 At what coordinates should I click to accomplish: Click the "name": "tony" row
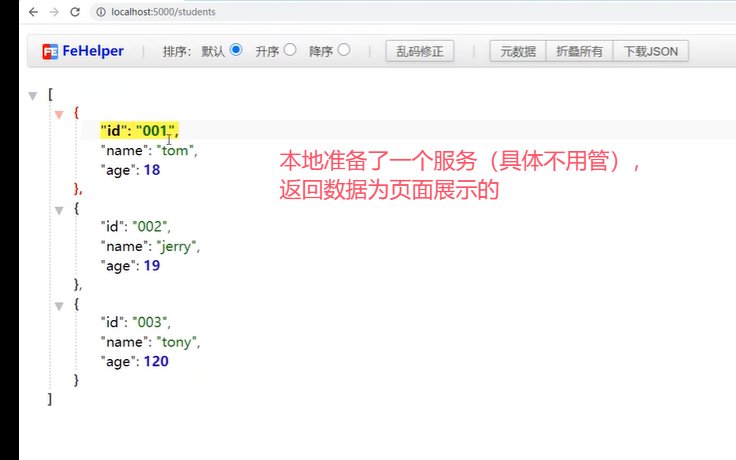coord(150,342)
